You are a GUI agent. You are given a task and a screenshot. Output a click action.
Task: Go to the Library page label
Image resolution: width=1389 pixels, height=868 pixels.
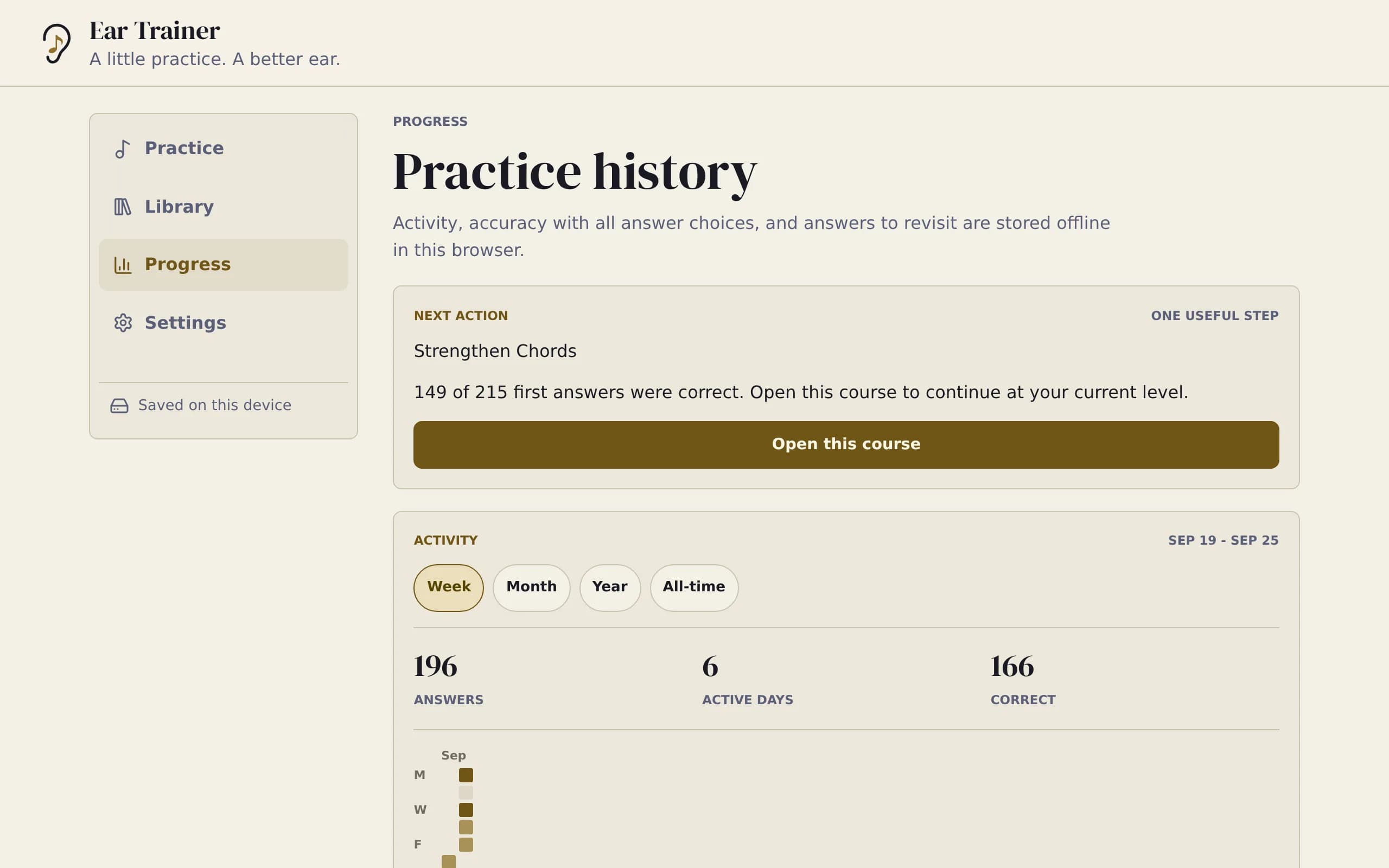[179, 207]
